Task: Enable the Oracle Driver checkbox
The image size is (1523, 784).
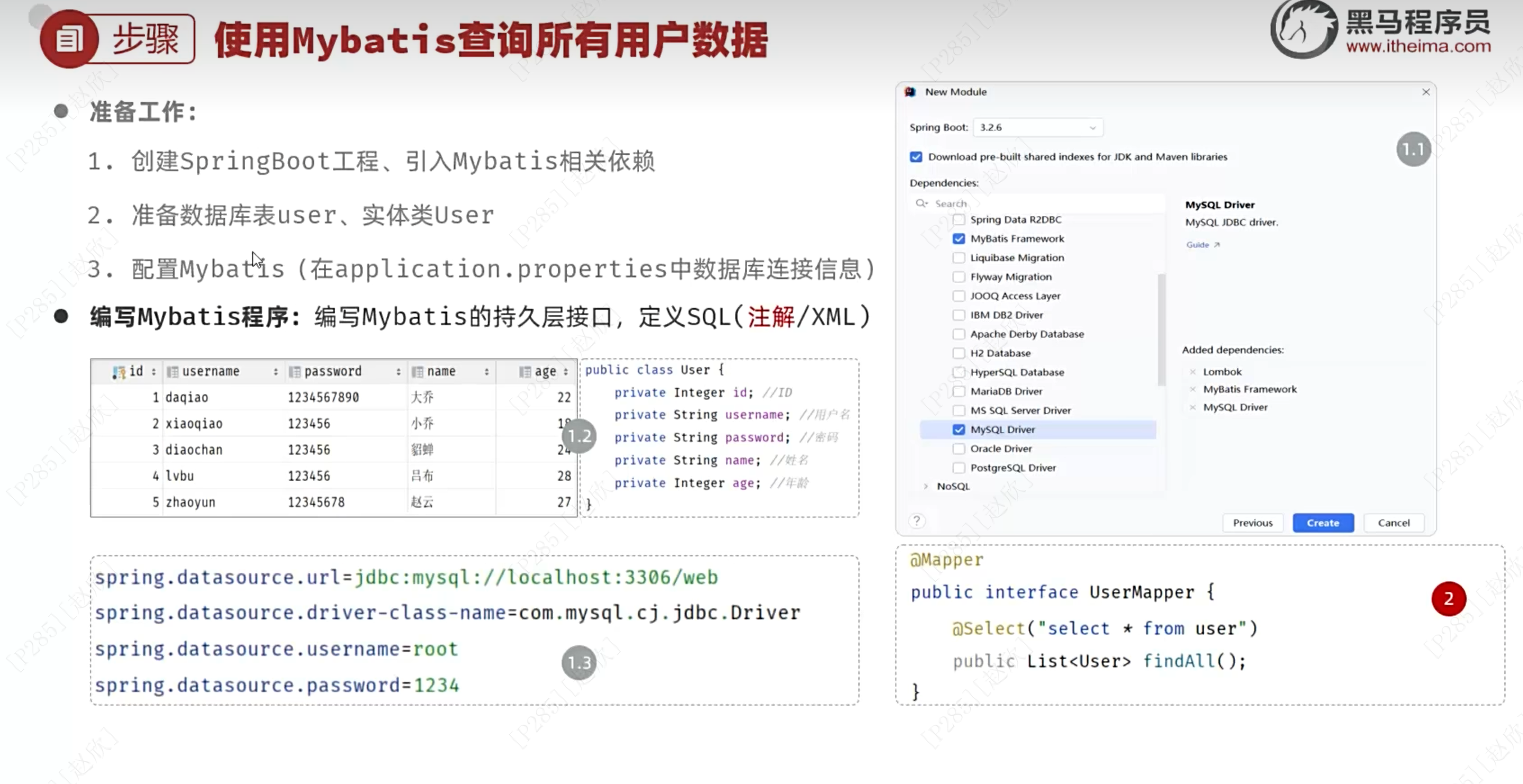Action: (959, 448)
